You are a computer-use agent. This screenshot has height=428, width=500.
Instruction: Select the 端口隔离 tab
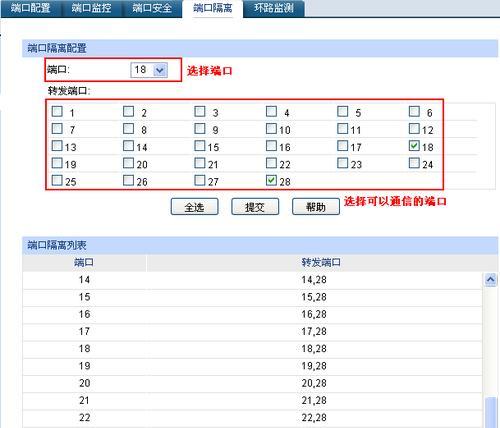(213, 8)
